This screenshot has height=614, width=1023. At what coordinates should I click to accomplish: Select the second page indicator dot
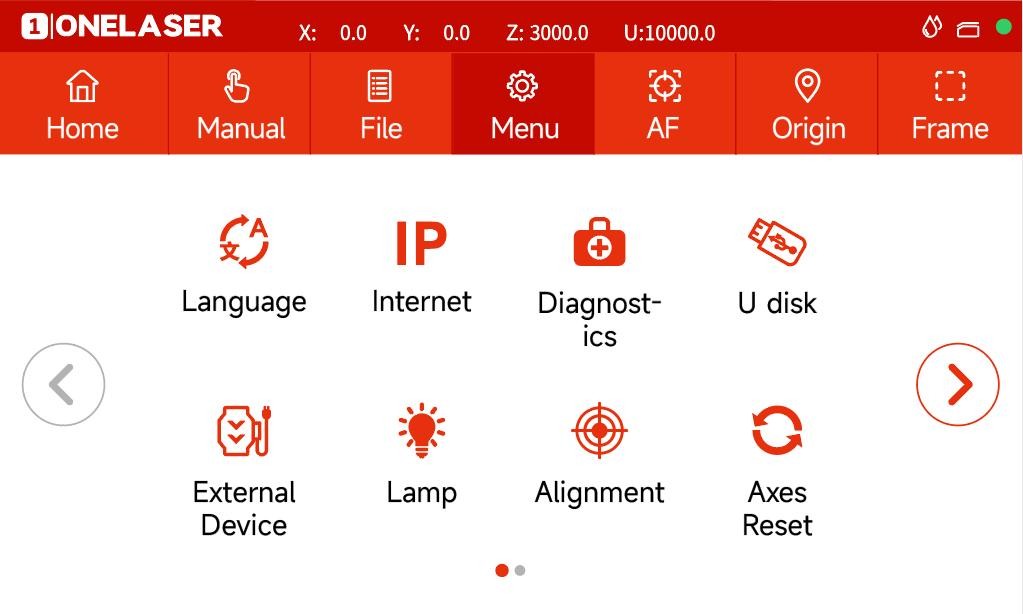point(520,570)
